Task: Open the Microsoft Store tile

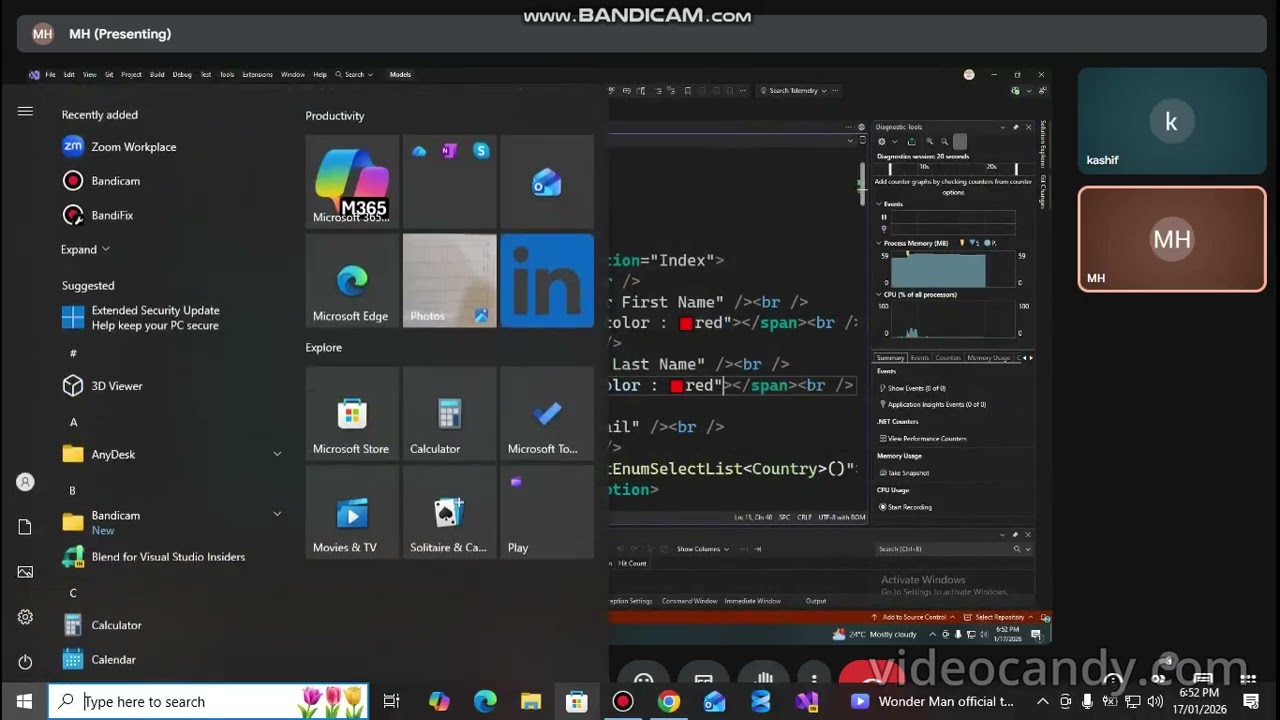Action: (x=351, y=414)
